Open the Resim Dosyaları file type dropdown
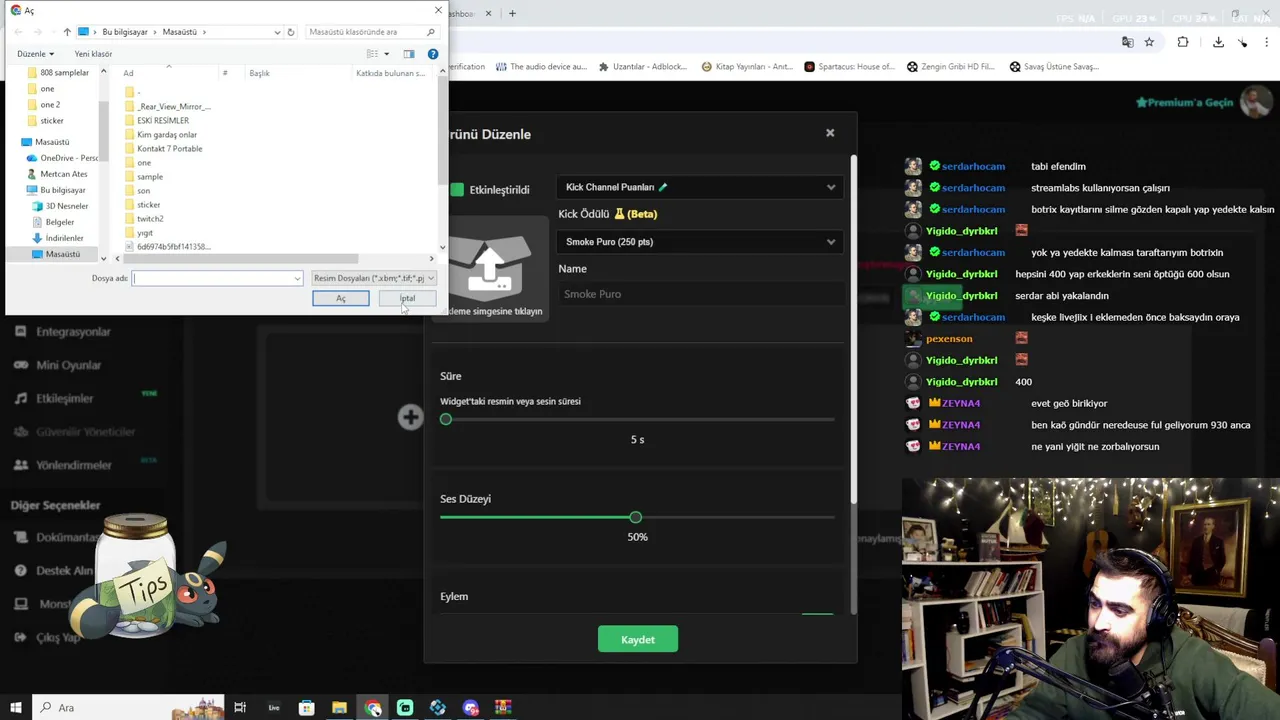The image size is (1280, 720). pyautogui.click(x=373, y=278)
